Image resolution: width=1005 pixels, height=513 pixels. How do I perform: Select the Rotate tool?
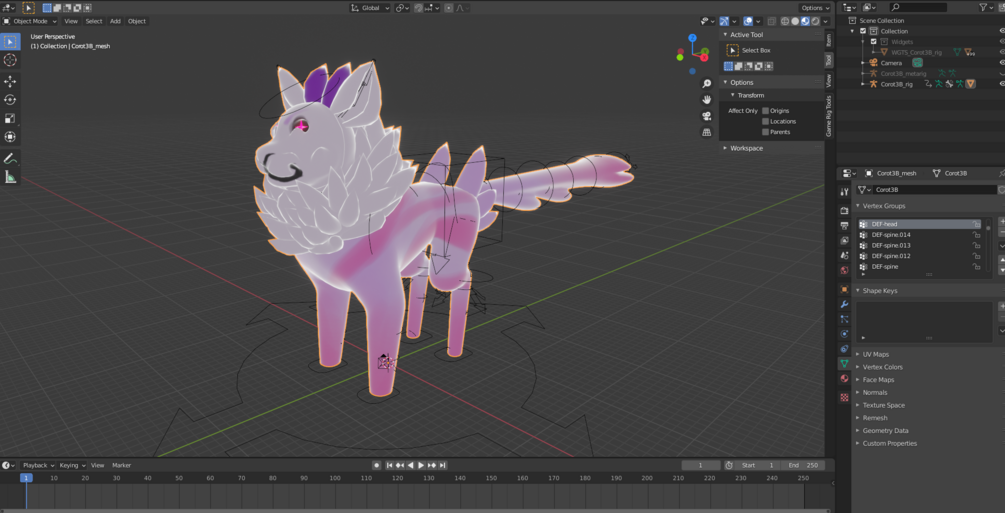(10, 99)
